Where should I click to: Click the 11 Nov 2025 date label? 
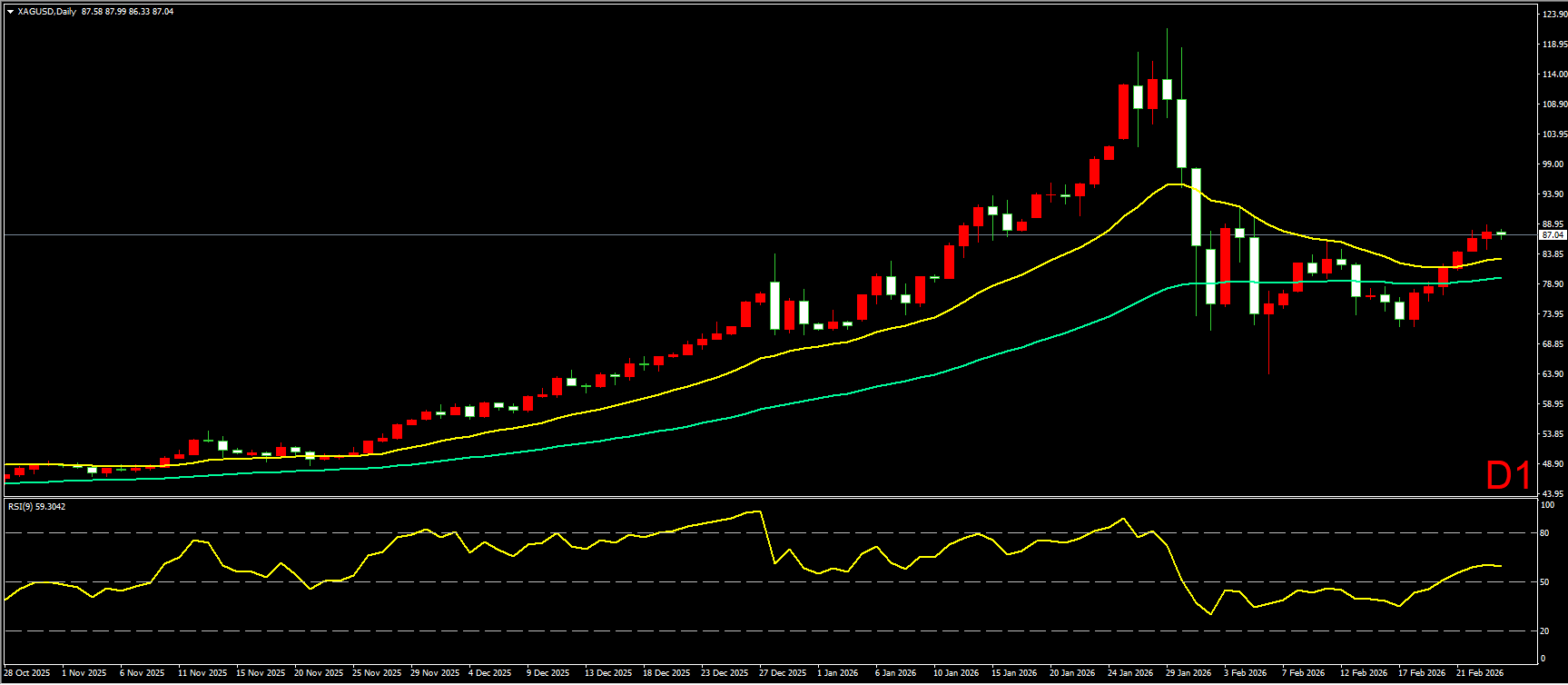(202, 673)
